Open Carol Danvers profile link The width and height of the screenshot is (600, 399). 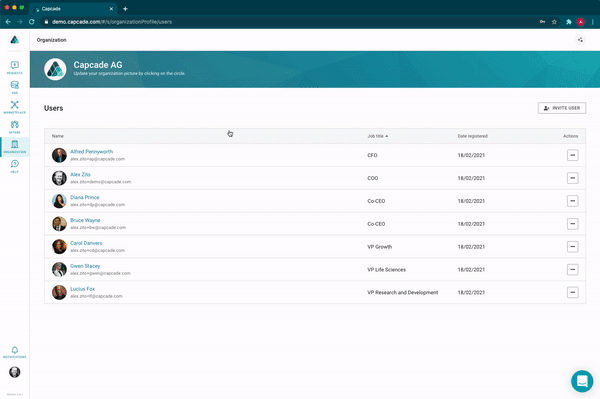coord(86,243)
